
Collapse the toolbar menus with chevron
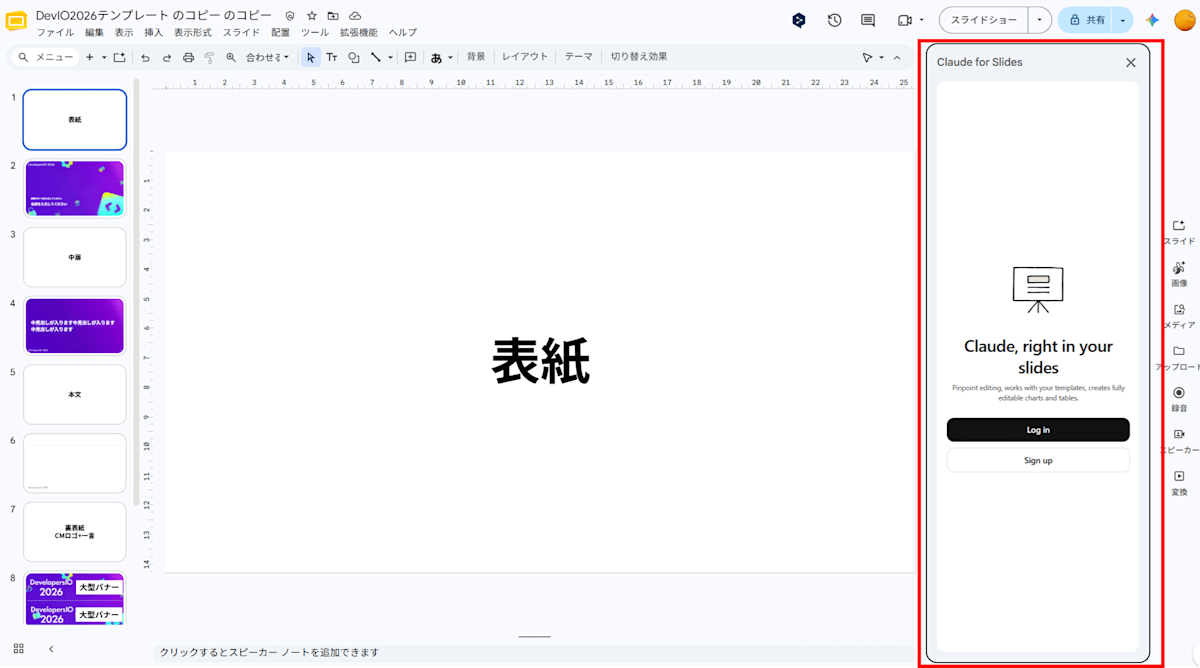[897, 58]
